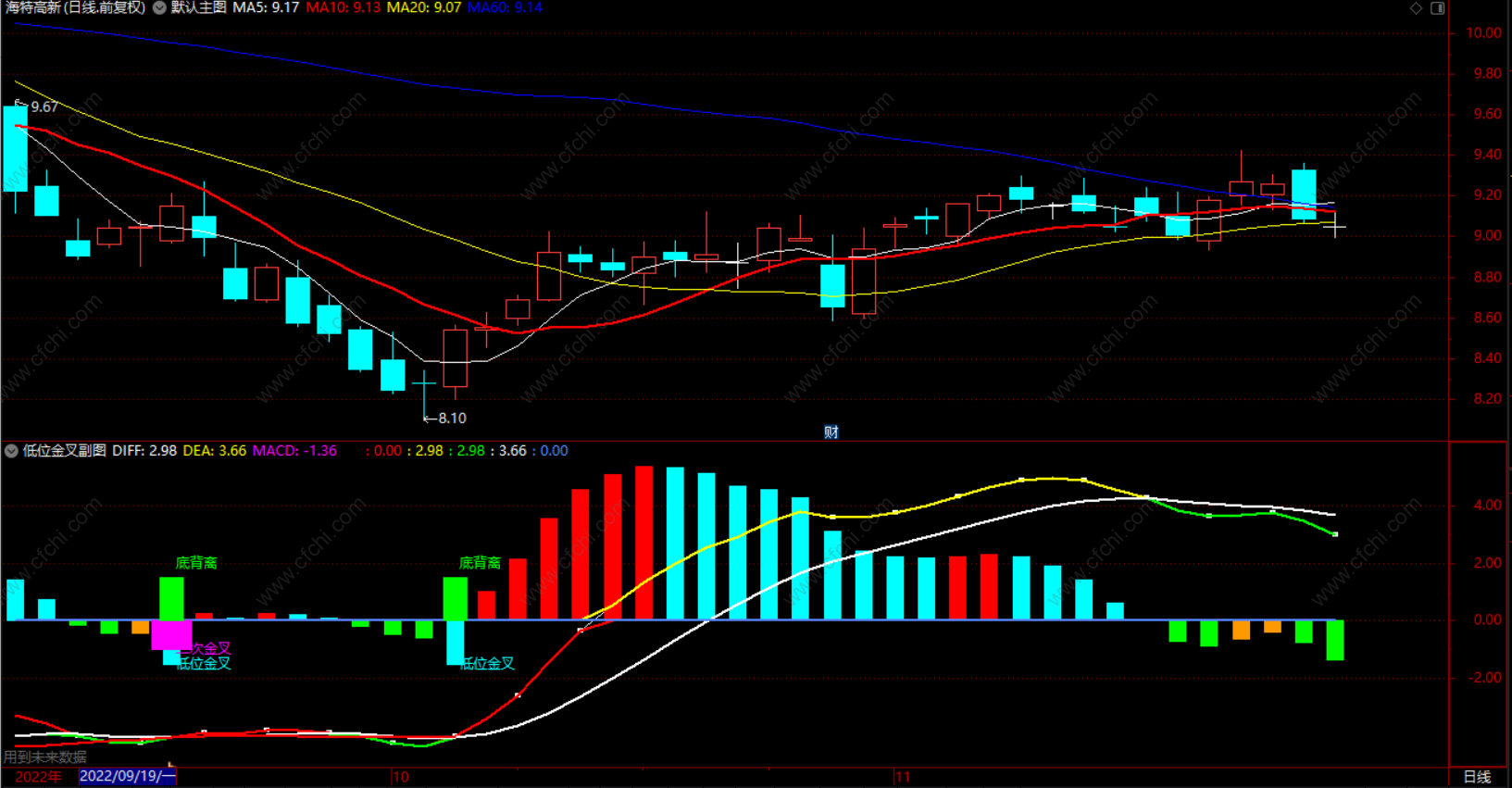Click the 2022/09/19/一 date label
This screenshot has height=788, width=1512.
click(127, 776)
